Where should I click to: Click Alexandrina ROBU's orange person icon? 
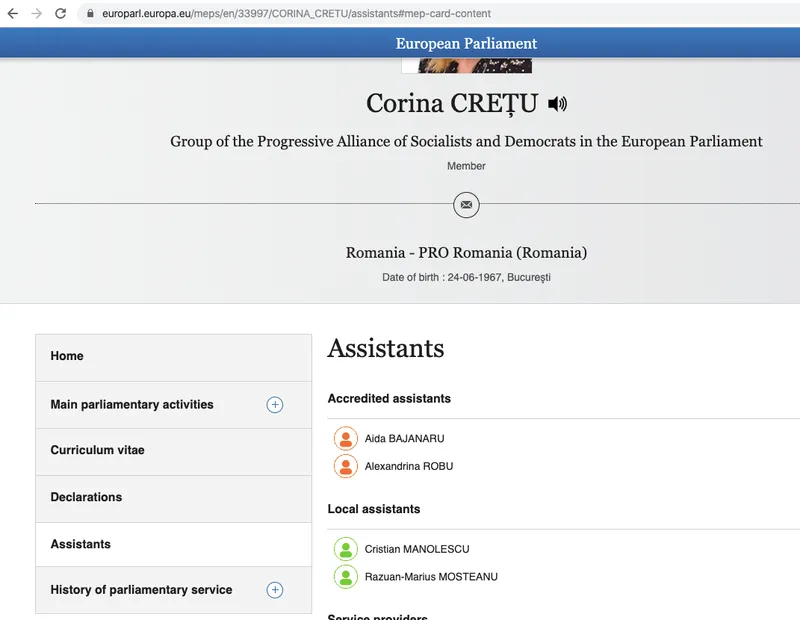click(x=345, y=466)
